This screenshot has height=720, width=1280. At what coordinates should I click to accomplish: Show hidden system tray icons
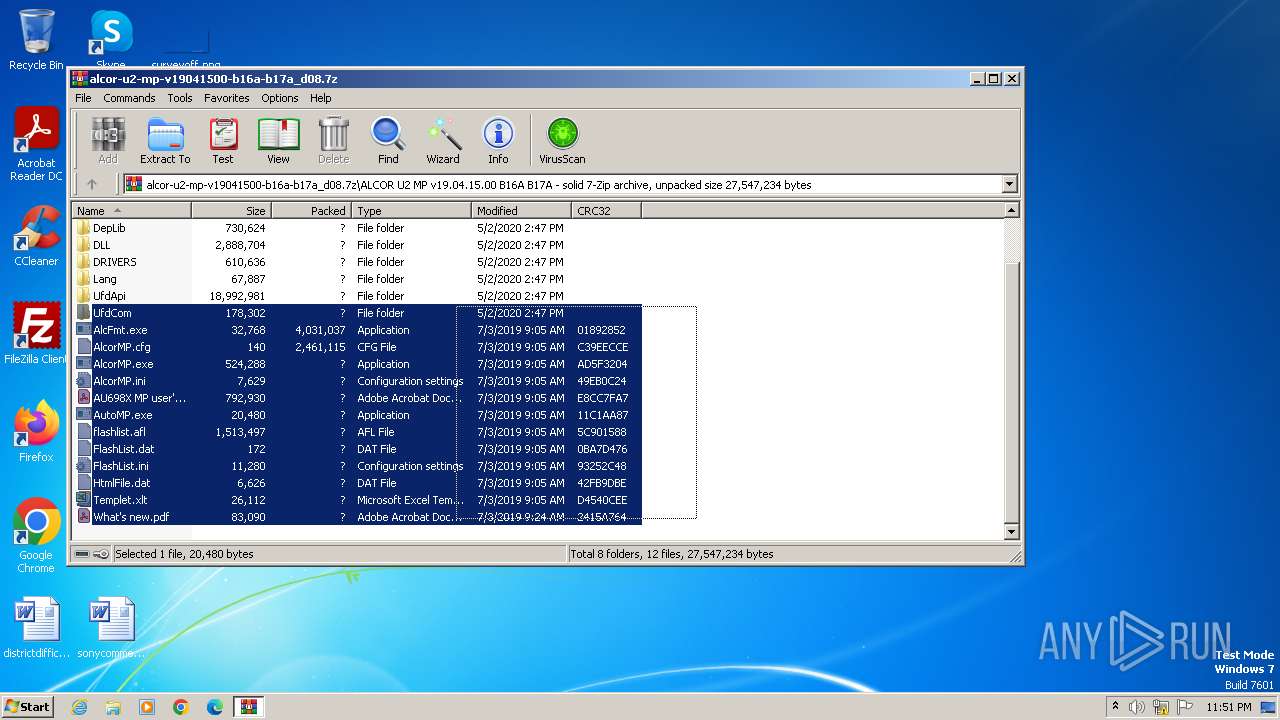[x=1115, y=707]
